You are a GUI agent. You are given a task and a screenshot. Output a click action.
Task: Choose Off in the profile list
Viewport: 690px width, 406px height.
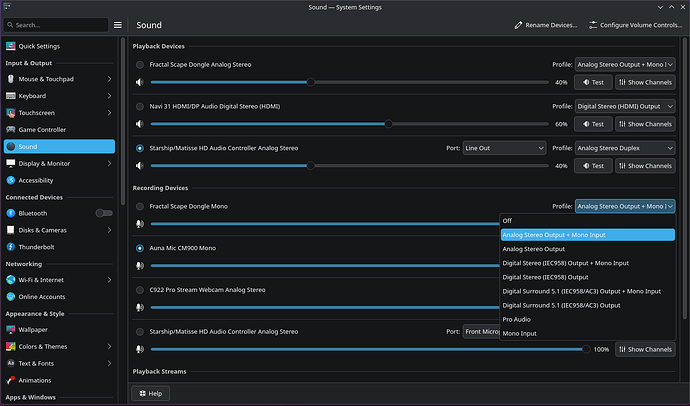point(587,221)
